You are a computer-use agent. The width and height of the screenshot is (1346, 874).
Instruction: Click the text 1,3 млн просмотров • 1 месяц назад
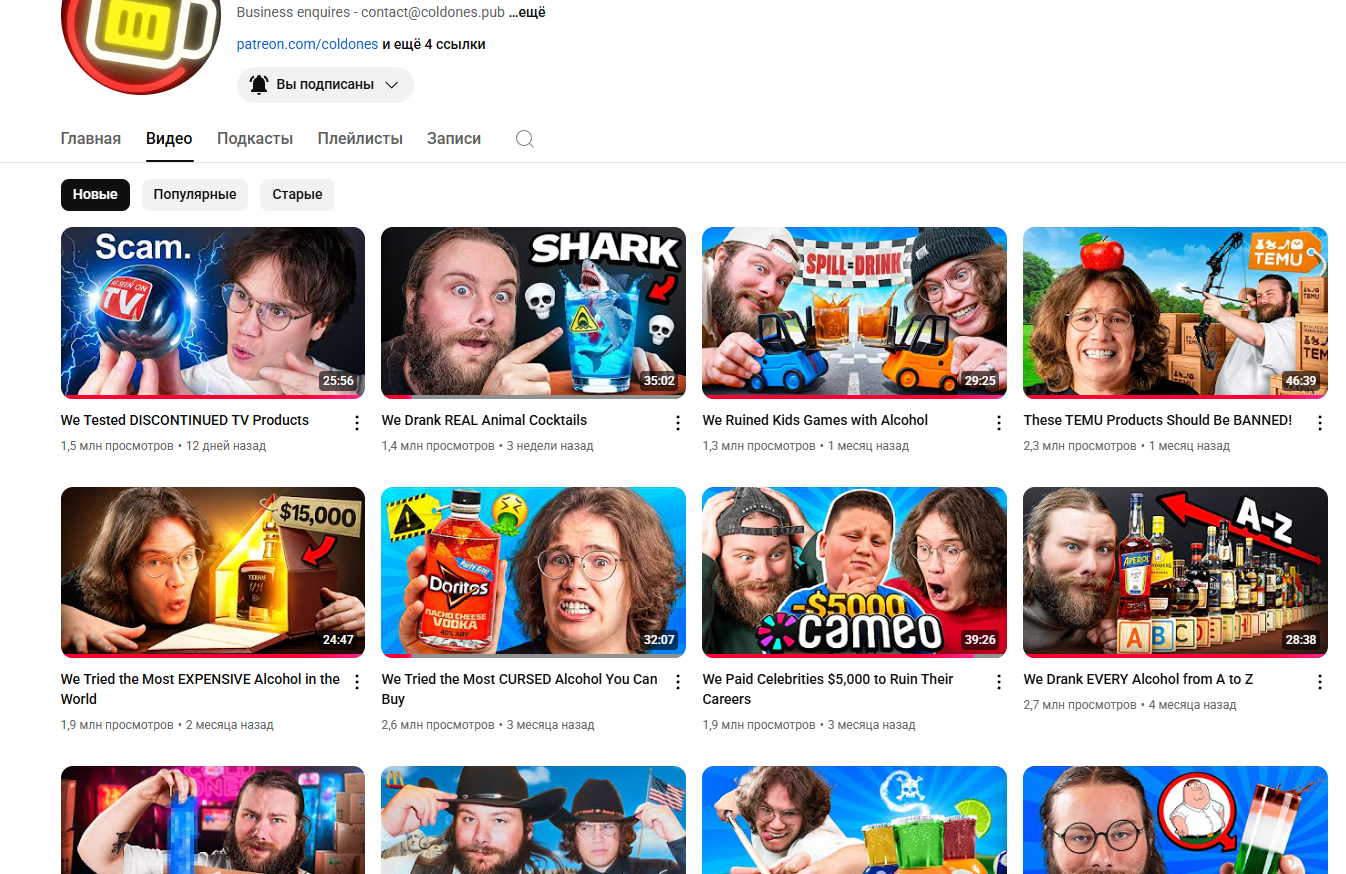[x=806, y=446]
